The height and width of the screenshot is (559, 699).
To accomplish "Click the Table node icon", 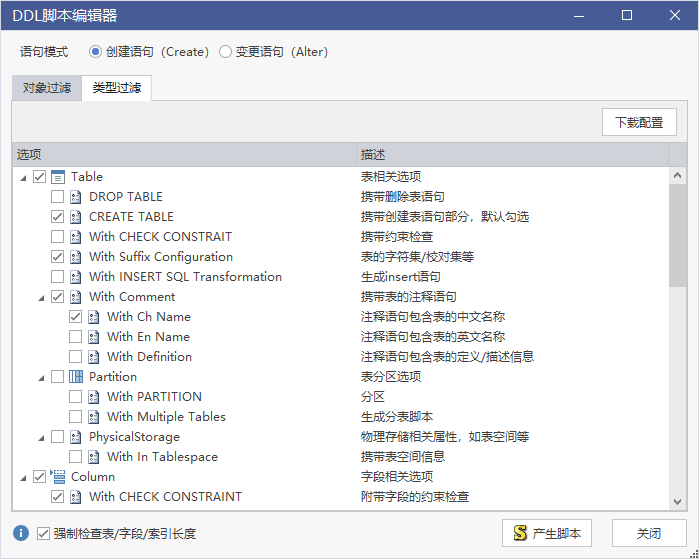I will tap(58, 177).
